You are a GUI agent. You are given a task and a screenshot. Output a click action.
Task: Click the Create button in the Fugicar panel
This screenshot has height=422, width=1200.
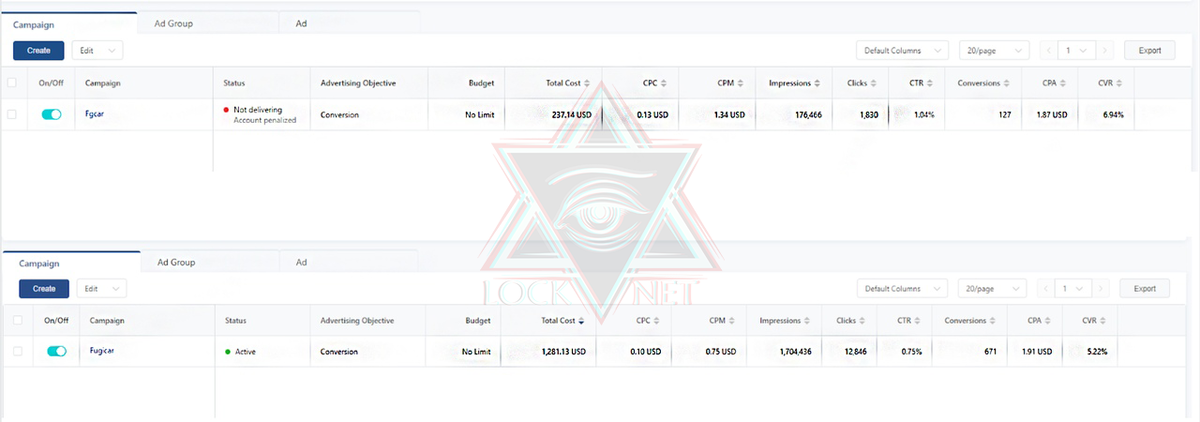tap(44, 288)
